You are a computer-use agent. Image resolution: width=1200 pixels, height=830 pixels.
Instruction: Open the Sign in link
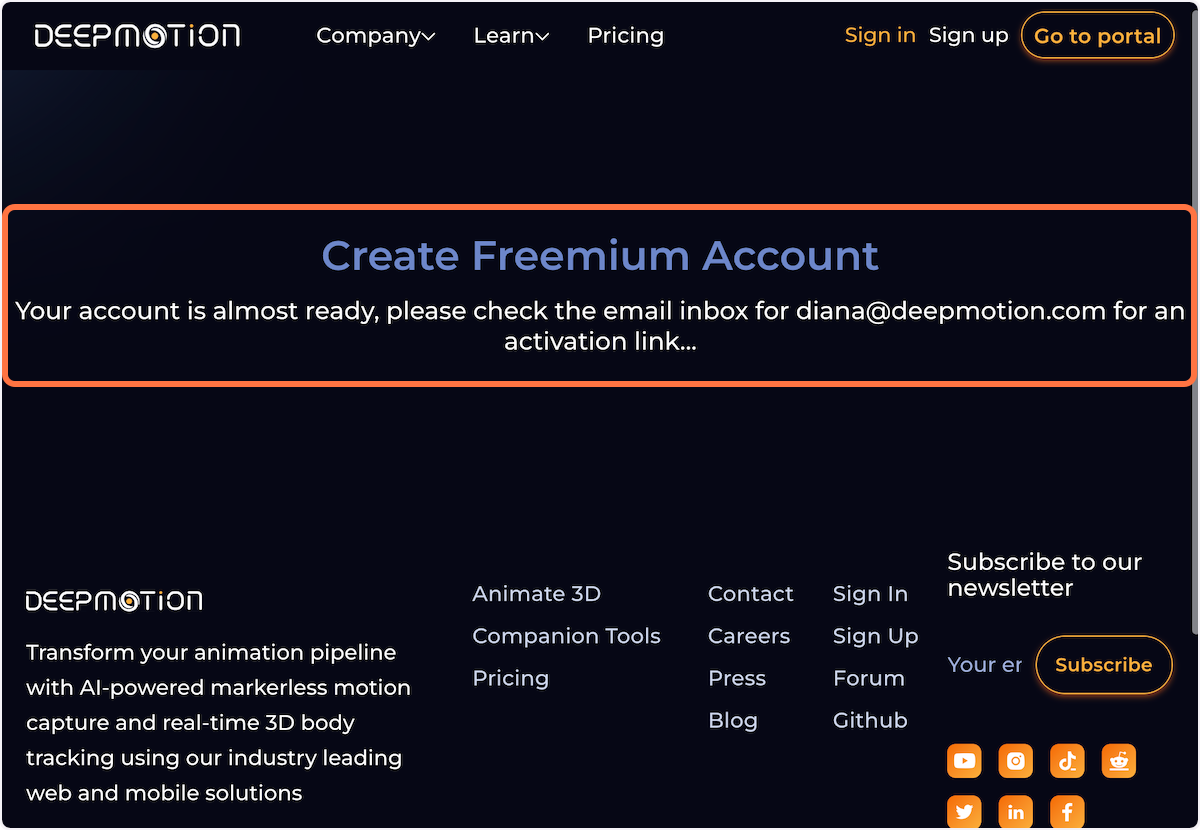pos(879,35)
